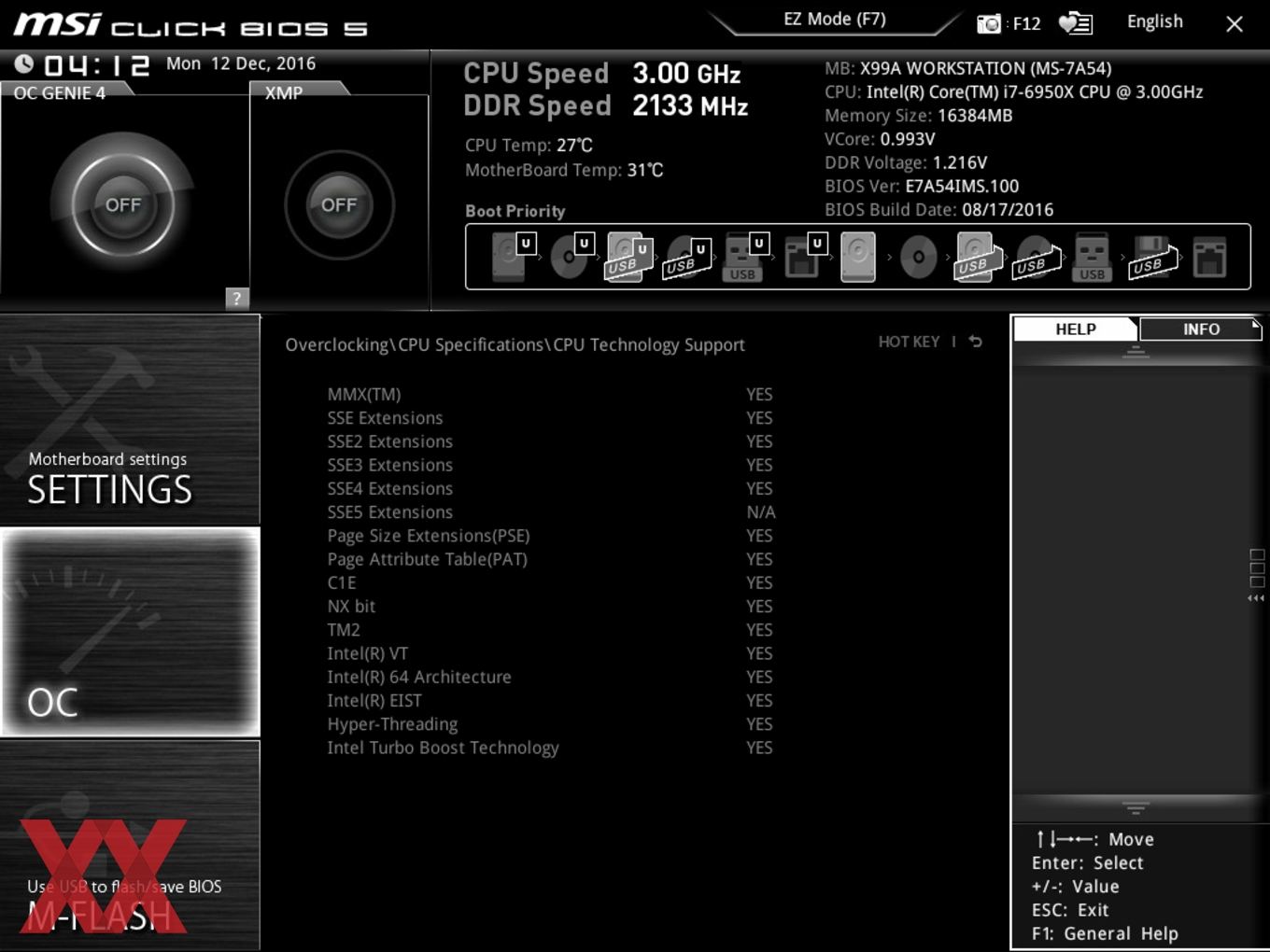Select the MMX(TM) row
The width and height of the screenshot is (1270, 952).
coord(551,394)
